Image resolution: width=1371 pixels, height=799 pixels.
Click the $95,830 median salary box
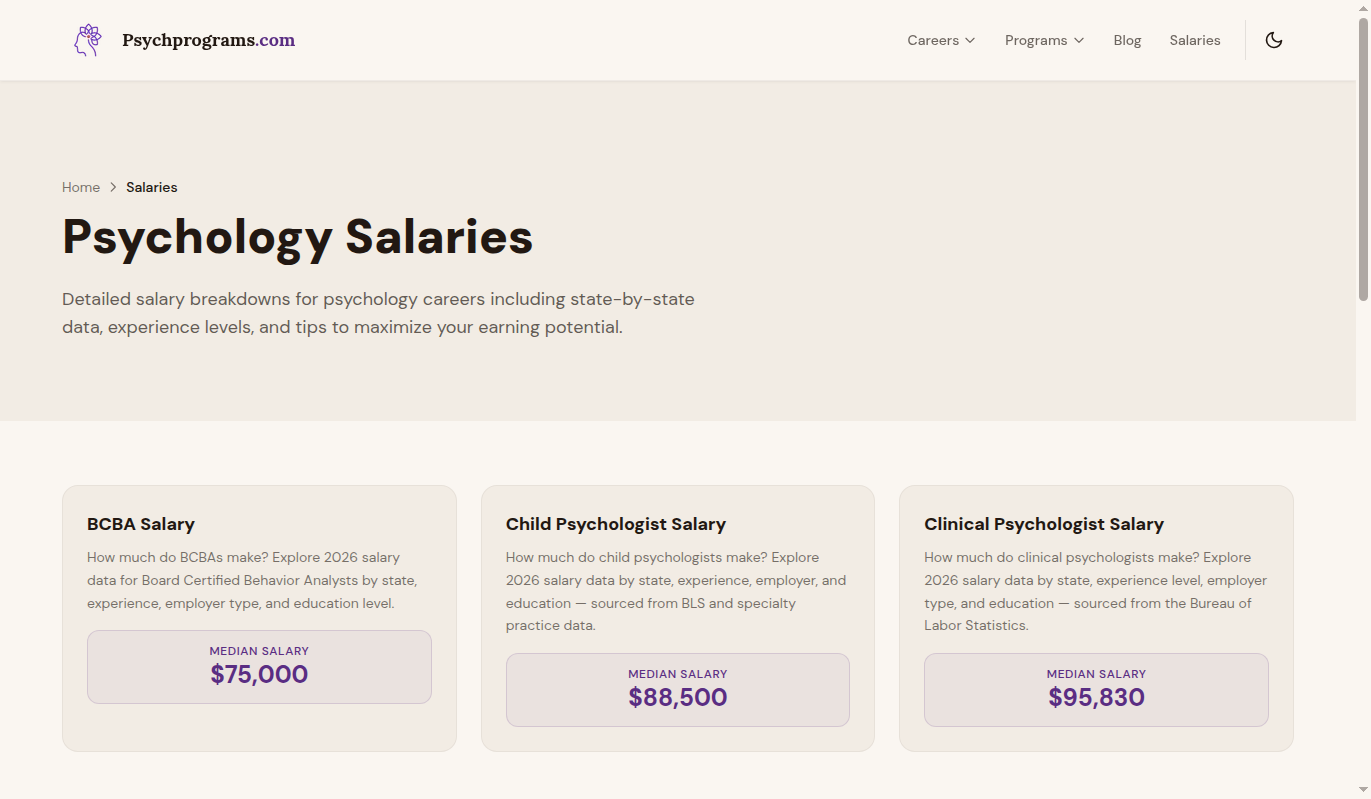1096,689
